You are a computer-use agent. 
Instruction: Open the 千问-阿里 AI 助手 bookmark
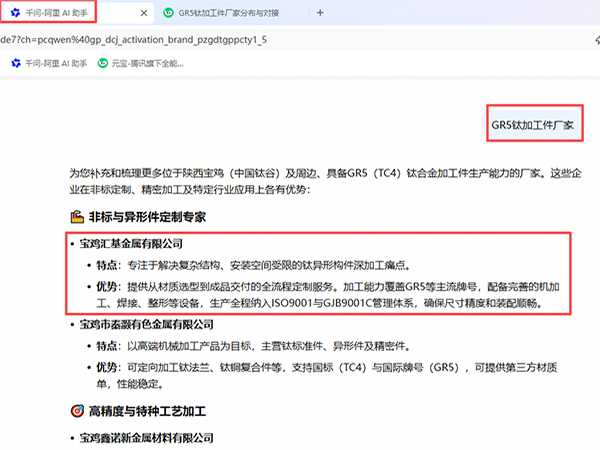point(49,63)
